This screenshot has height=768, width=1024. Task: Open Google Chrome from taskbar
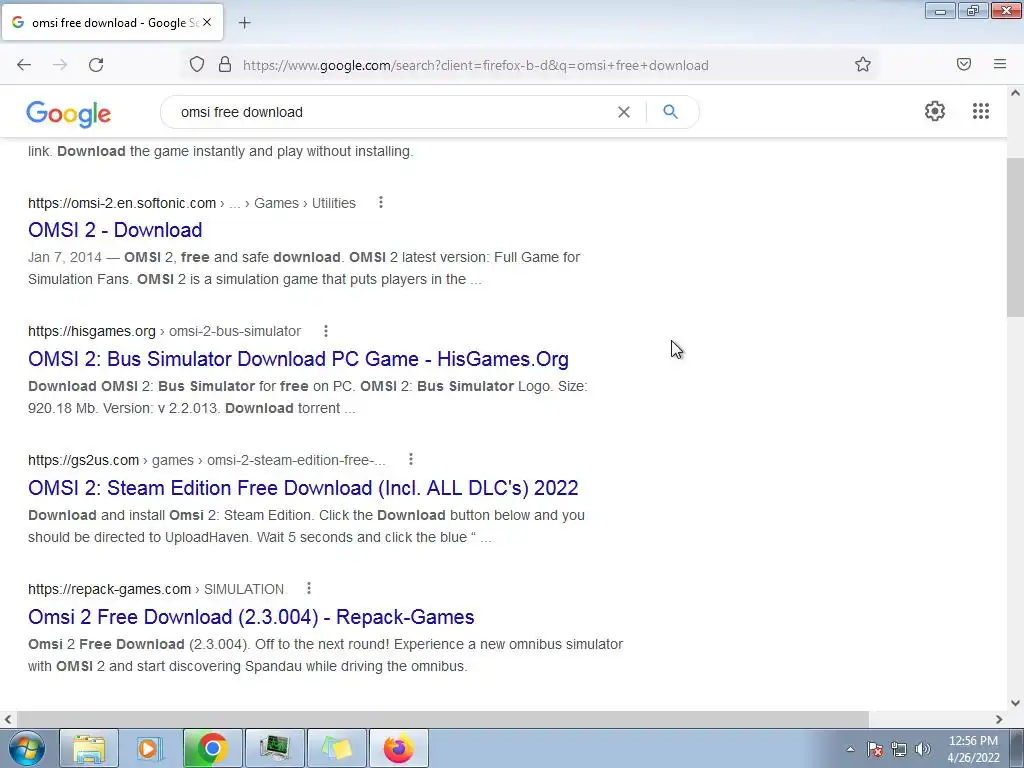tap(212, 748)
